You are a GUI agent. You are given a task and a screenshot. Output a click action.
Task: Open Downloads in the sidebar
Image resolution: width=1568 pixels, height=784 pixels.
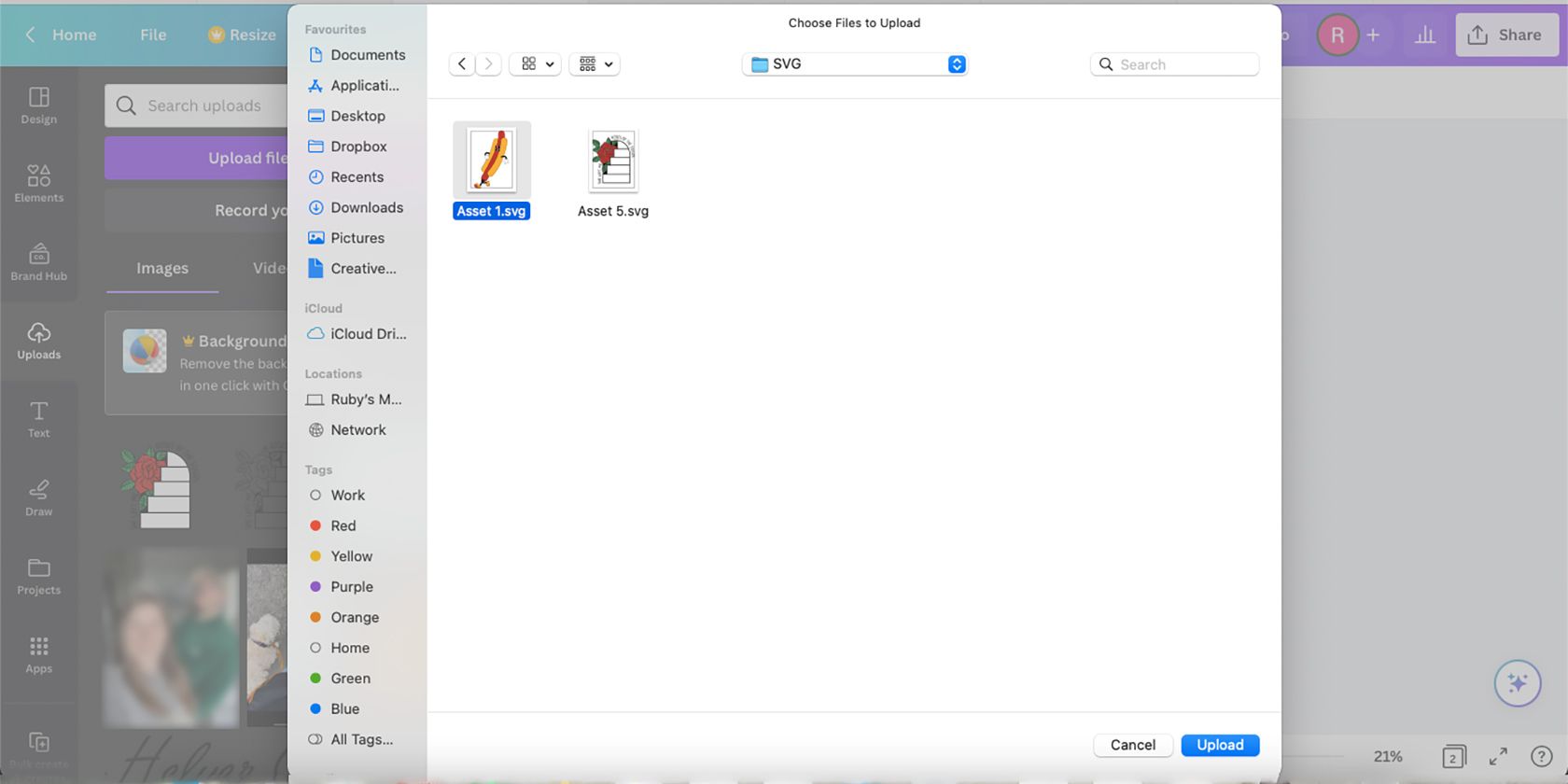[x=357, y=207]
